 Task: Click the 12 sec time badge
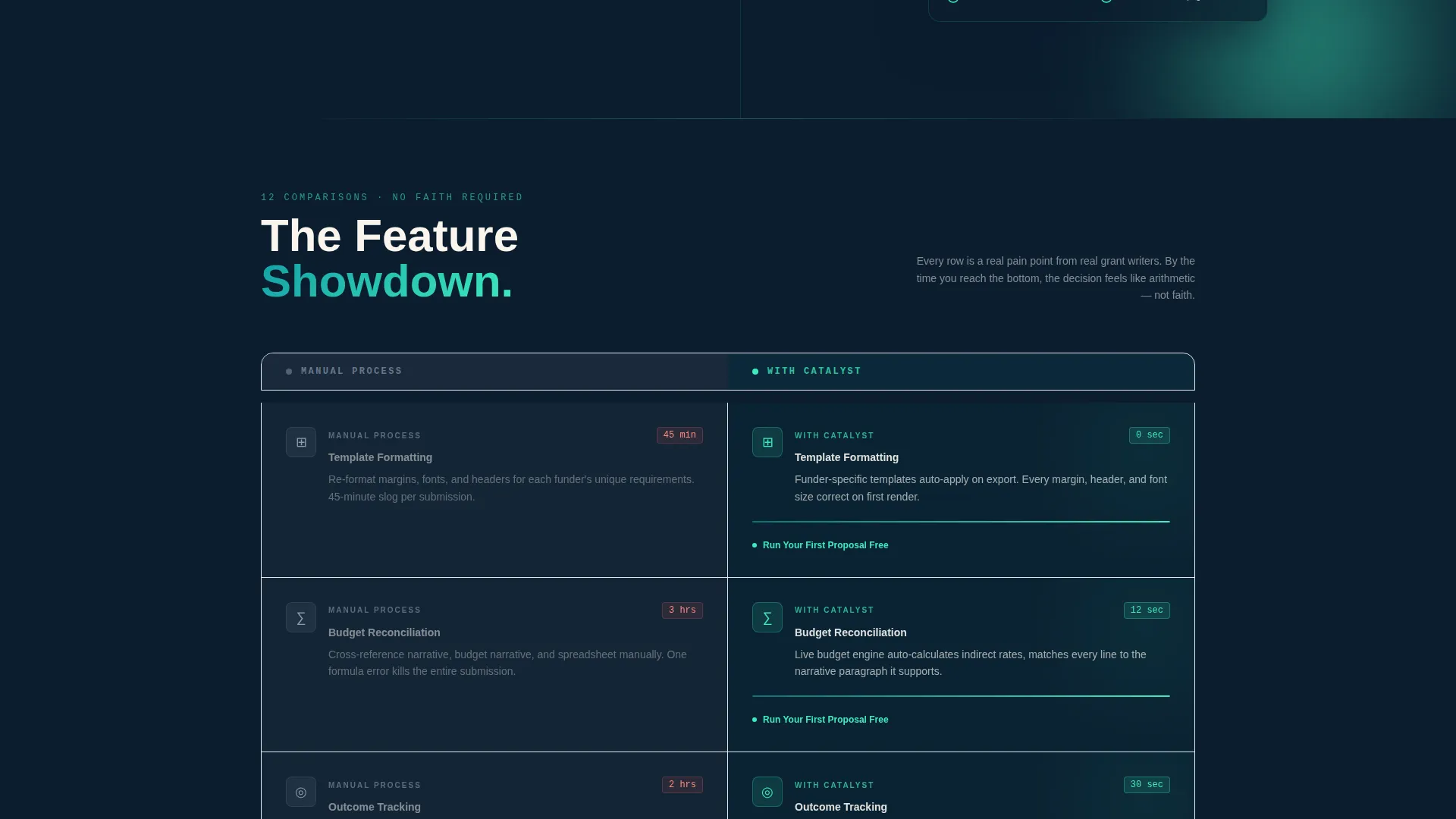pyautogui.click(x=1147, y=610)
